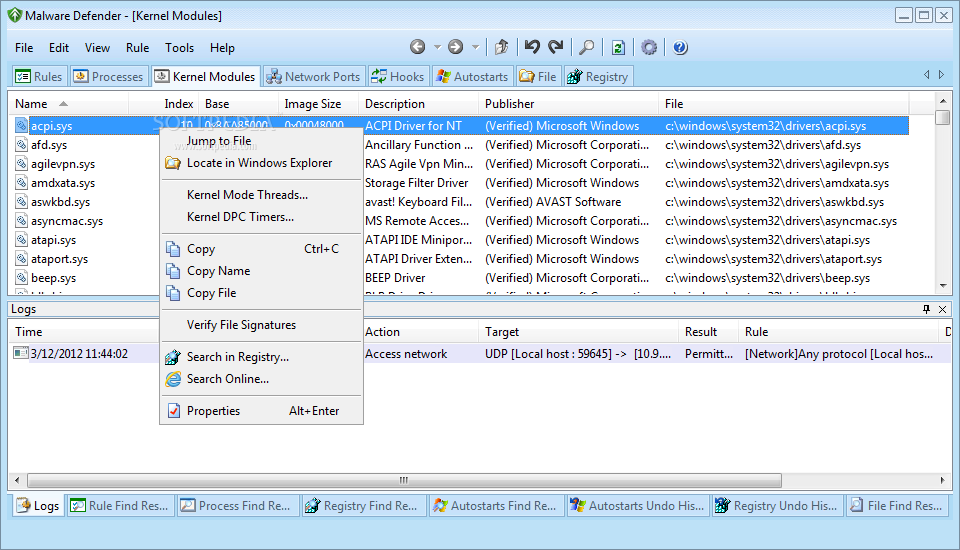Choose Locate in Windows Explorer
This screenshot has width=960, height=550.
pyautogui.click(x=261, y=163)
